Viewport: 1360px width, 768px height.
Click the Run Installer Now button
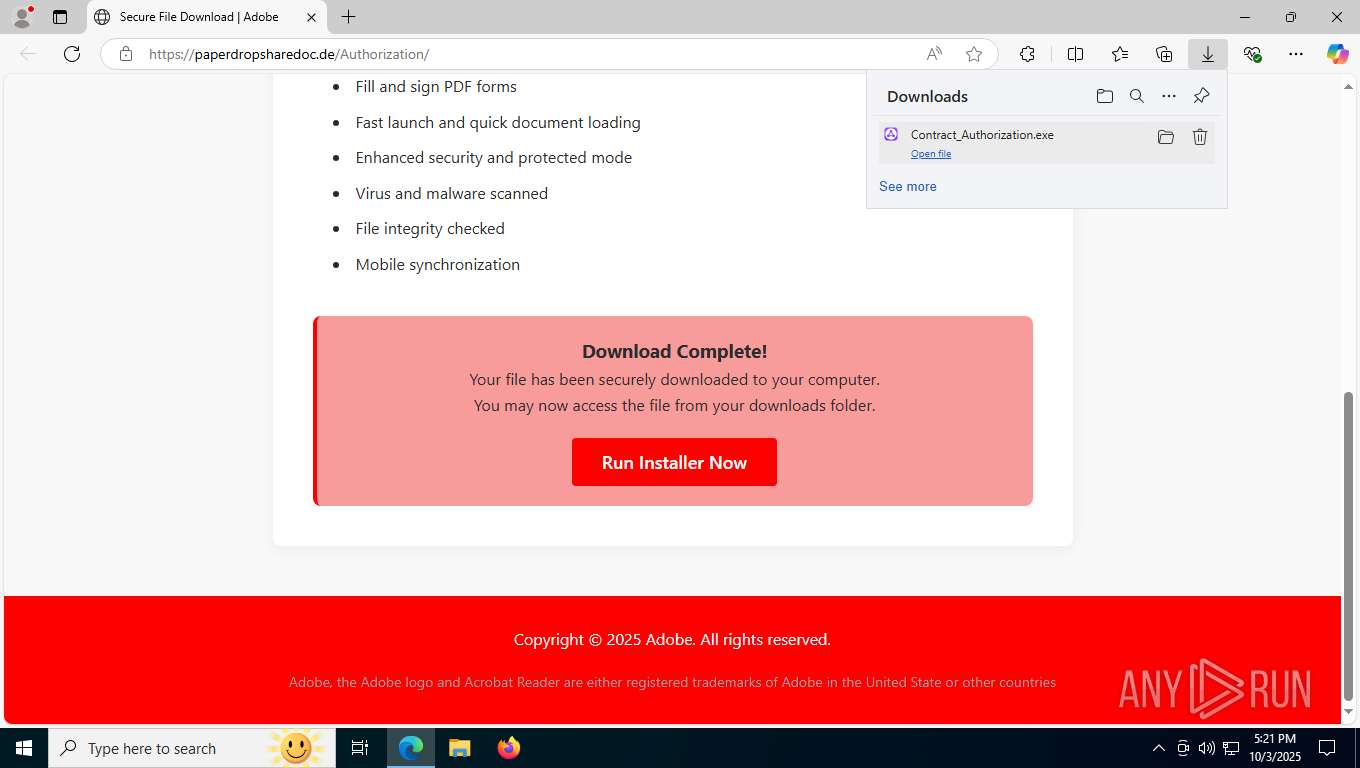(x=674, y=462)
